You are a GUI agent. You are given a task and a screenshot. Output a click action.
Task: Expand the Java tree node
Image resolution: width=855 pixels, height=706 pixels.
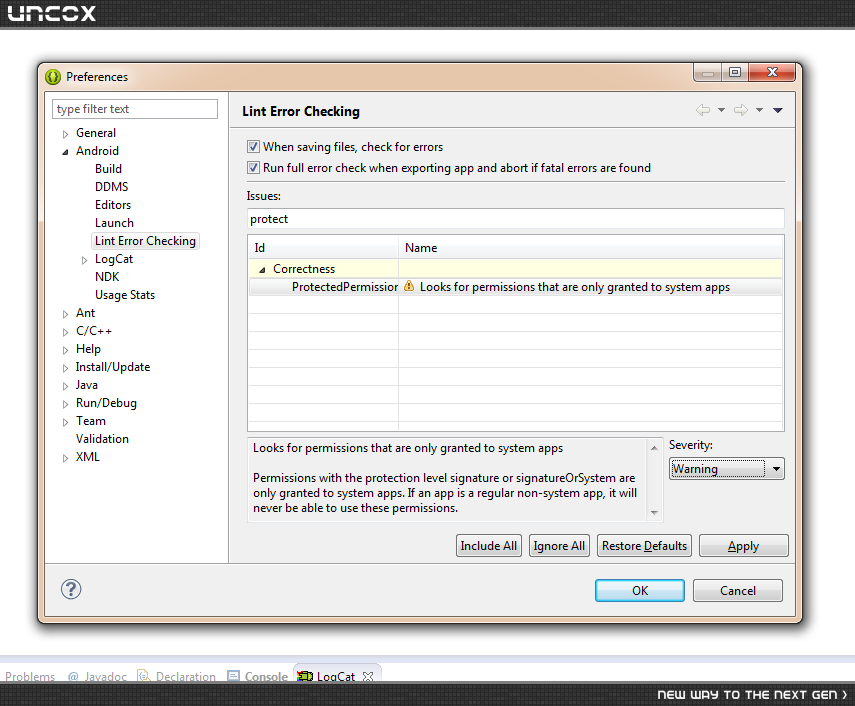65,386
